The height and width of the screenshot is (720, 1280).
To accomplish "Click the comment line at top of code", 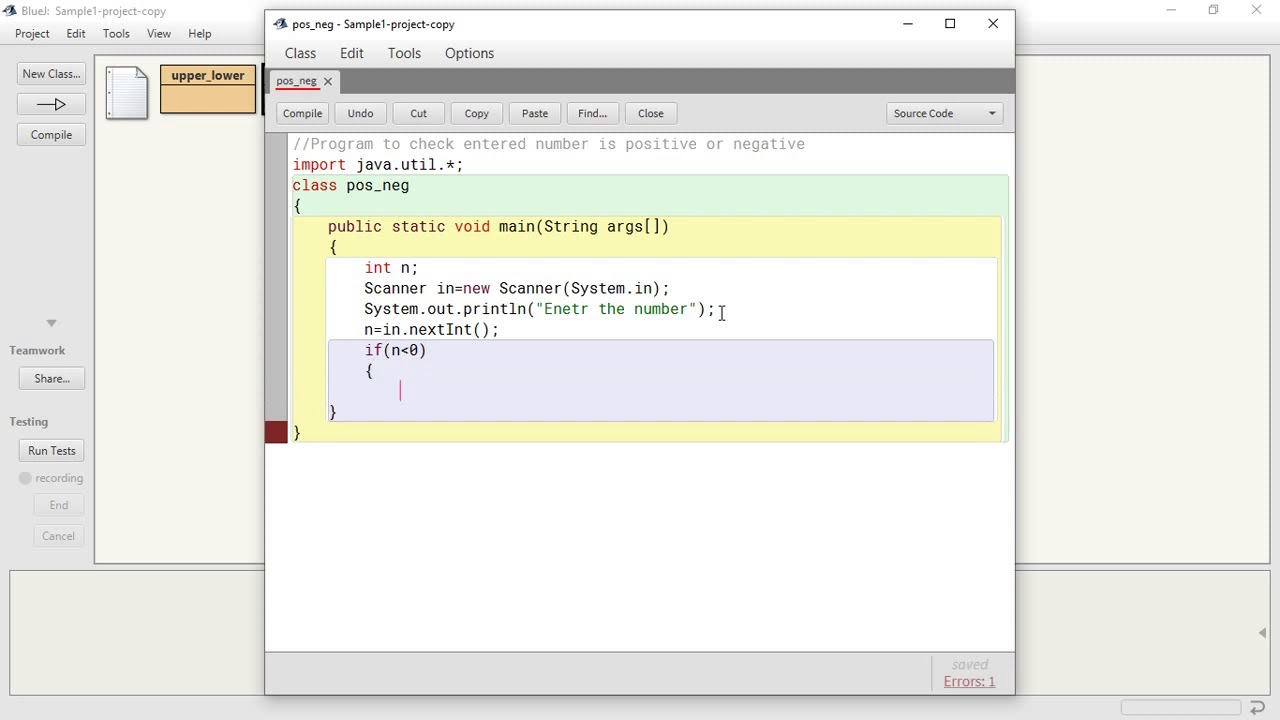I will click(548, 144).
